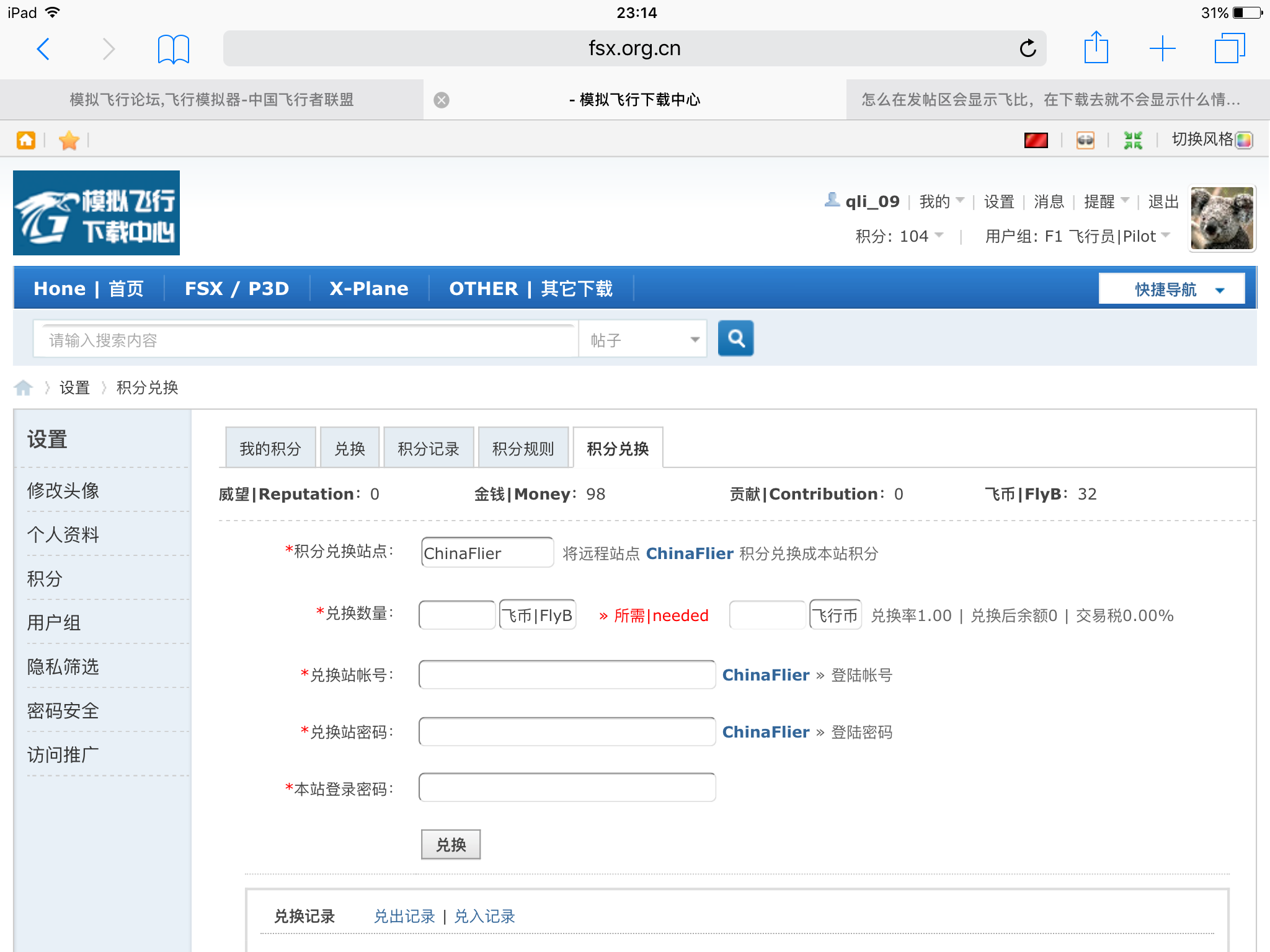Click the glasses reading-mode icon

pyautogui.click(x=1085, y=140)
